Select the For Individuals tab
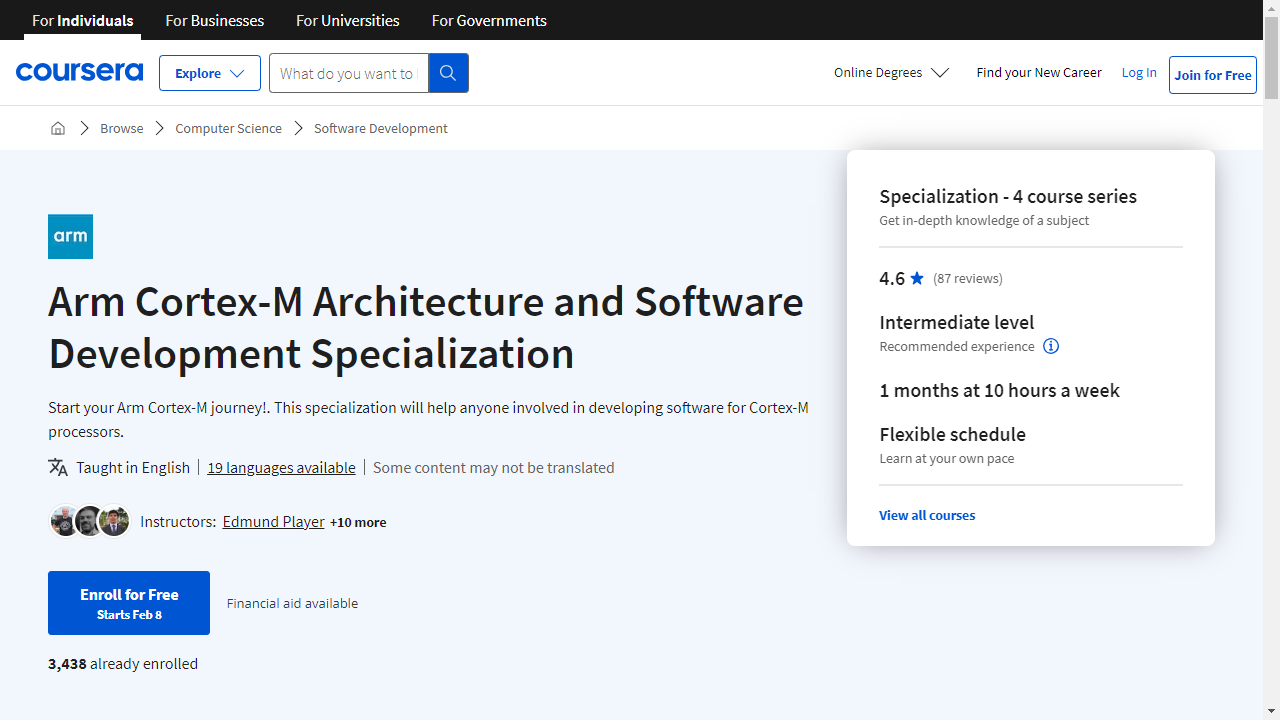 click(83, 20)
